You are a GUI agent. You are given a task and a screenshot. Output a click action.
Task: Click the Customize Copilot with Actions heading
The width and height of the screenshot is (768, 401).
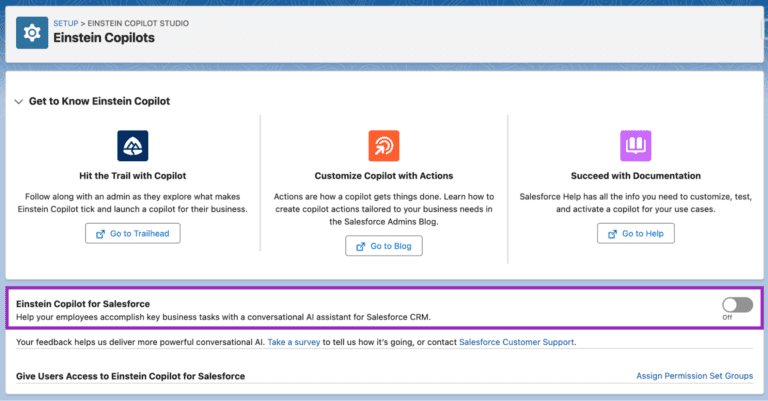(384, 175)
